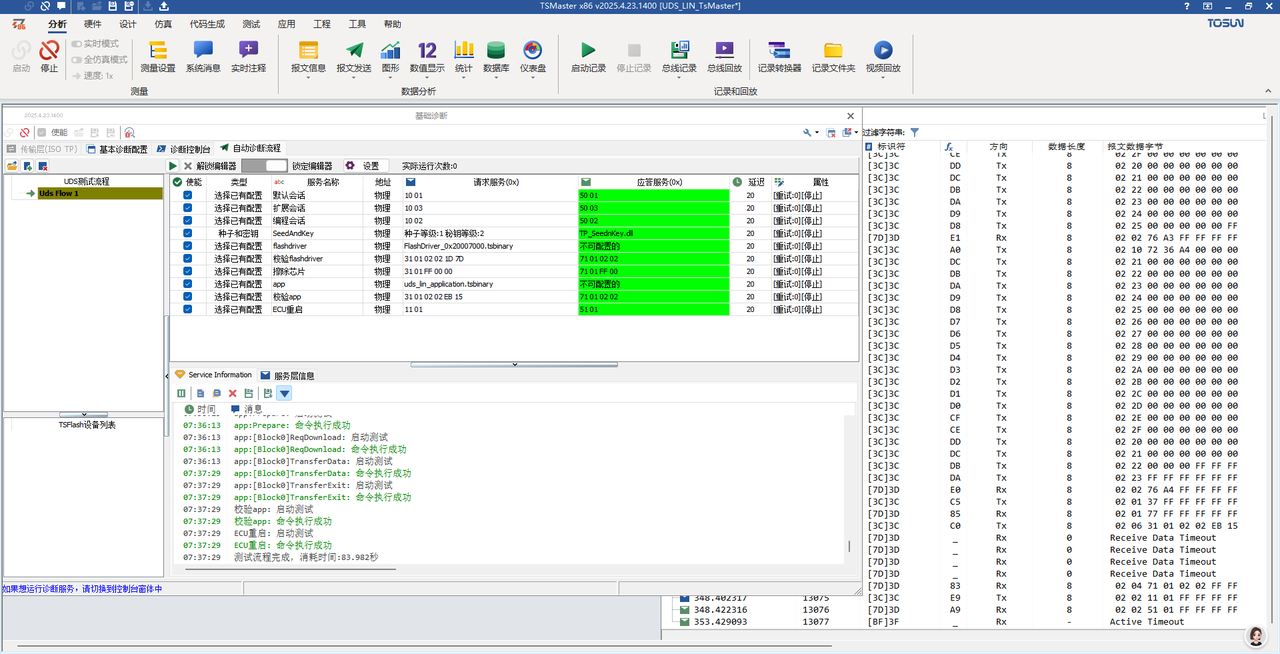Click the add-flow icon above UDS flow tree

pos(27,165)
